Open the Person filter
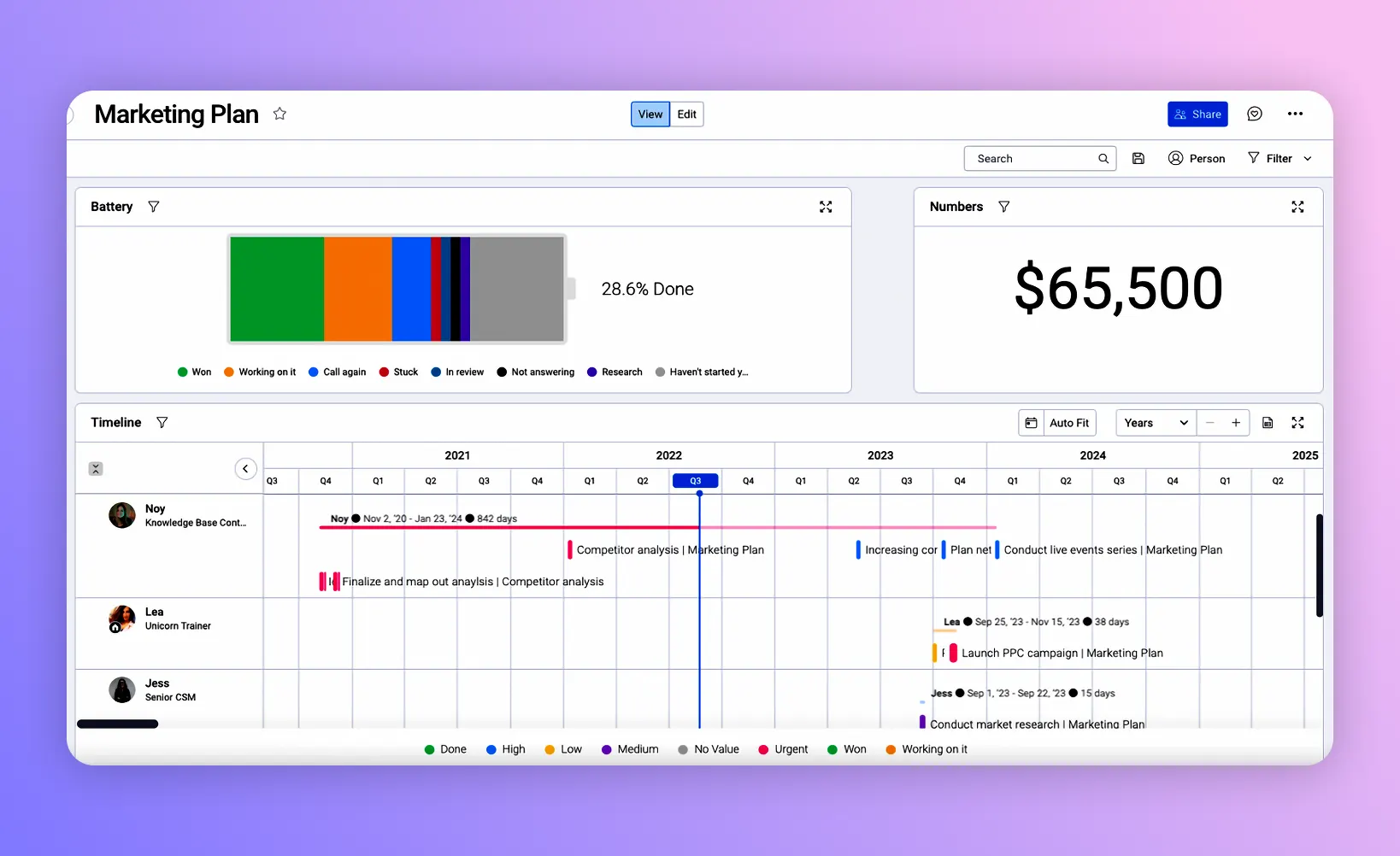This screenshot has width=1400, height=856. pos(1197,158)
